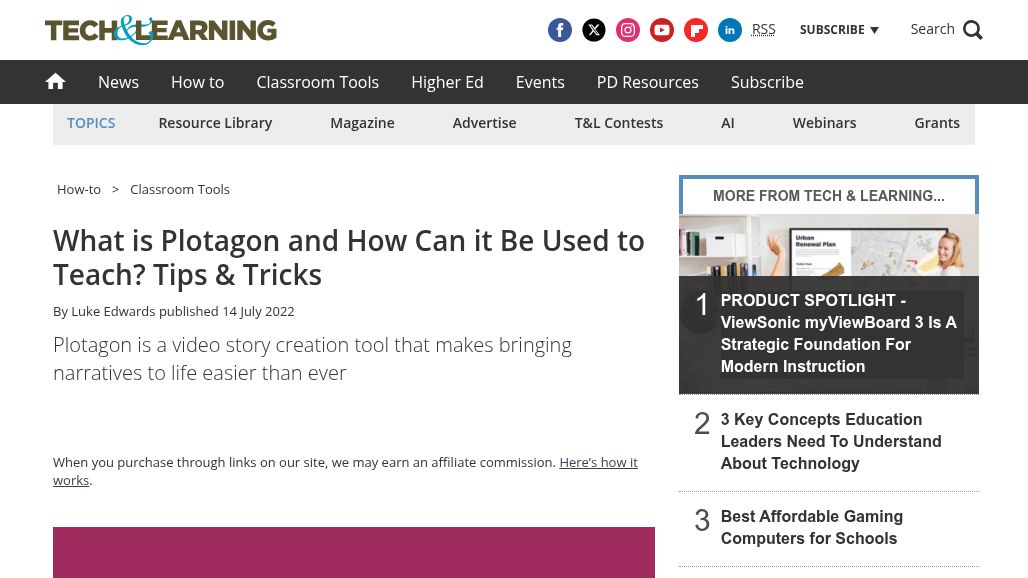Open PD Resources menu item
The image size is (1028, 578).
tap(648, 82)
